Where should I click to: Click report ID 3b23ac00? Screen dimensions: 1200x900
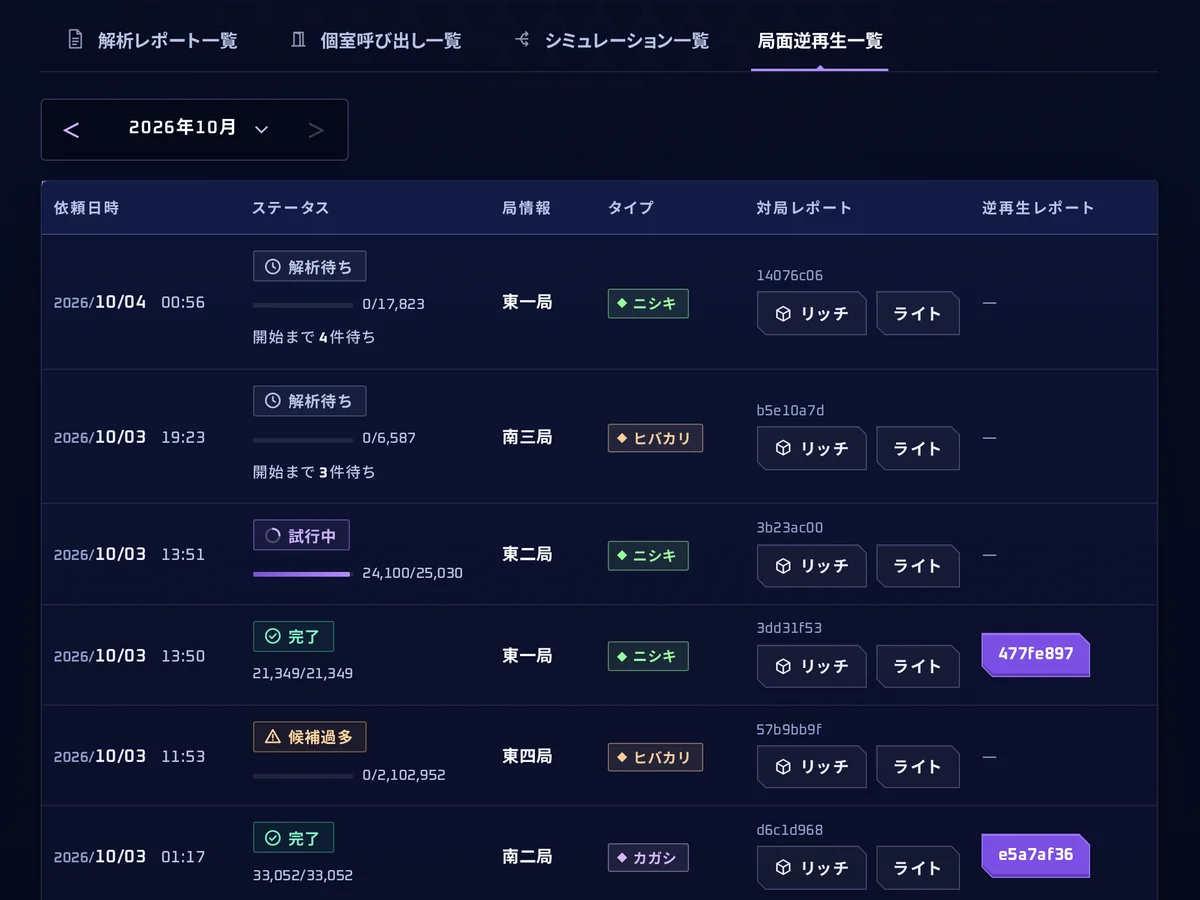click(790, 527)
